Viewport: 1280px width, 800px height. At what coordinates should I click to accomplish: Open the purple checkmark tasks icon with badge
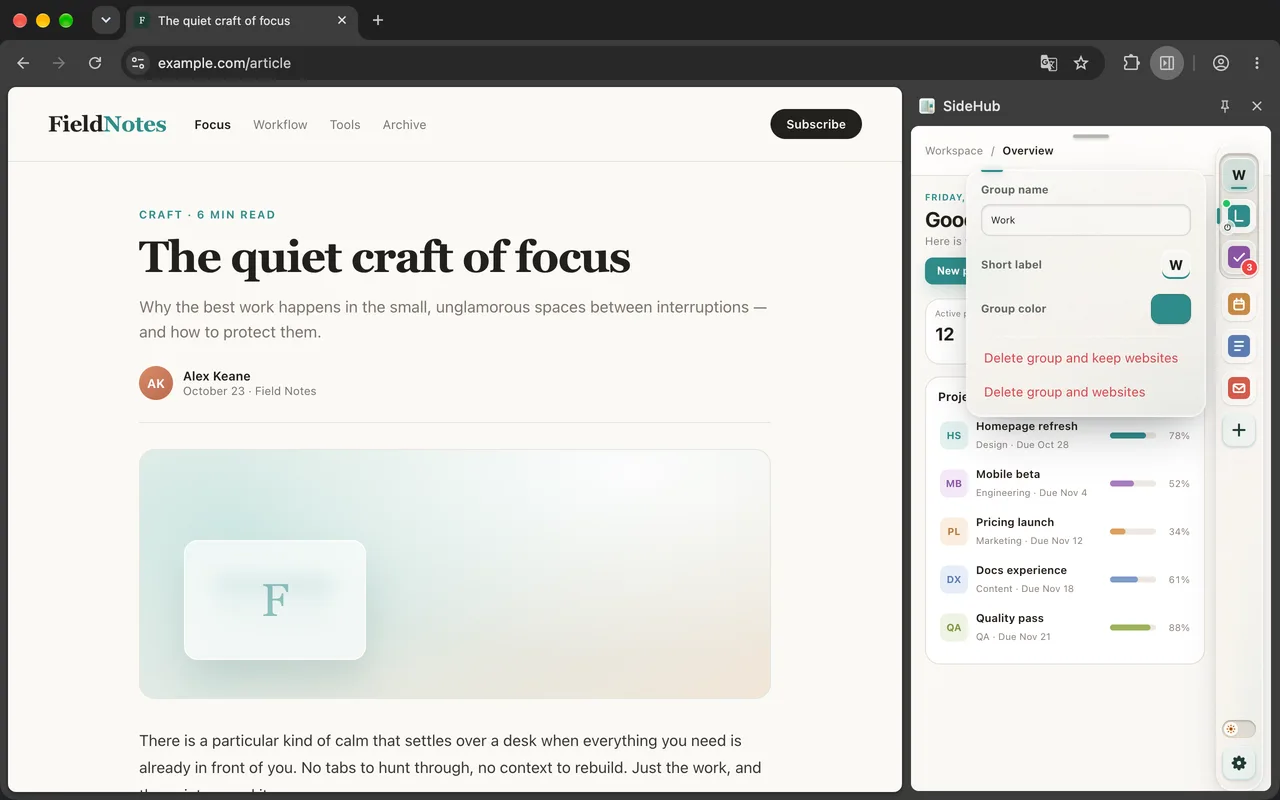[1239, 258]
